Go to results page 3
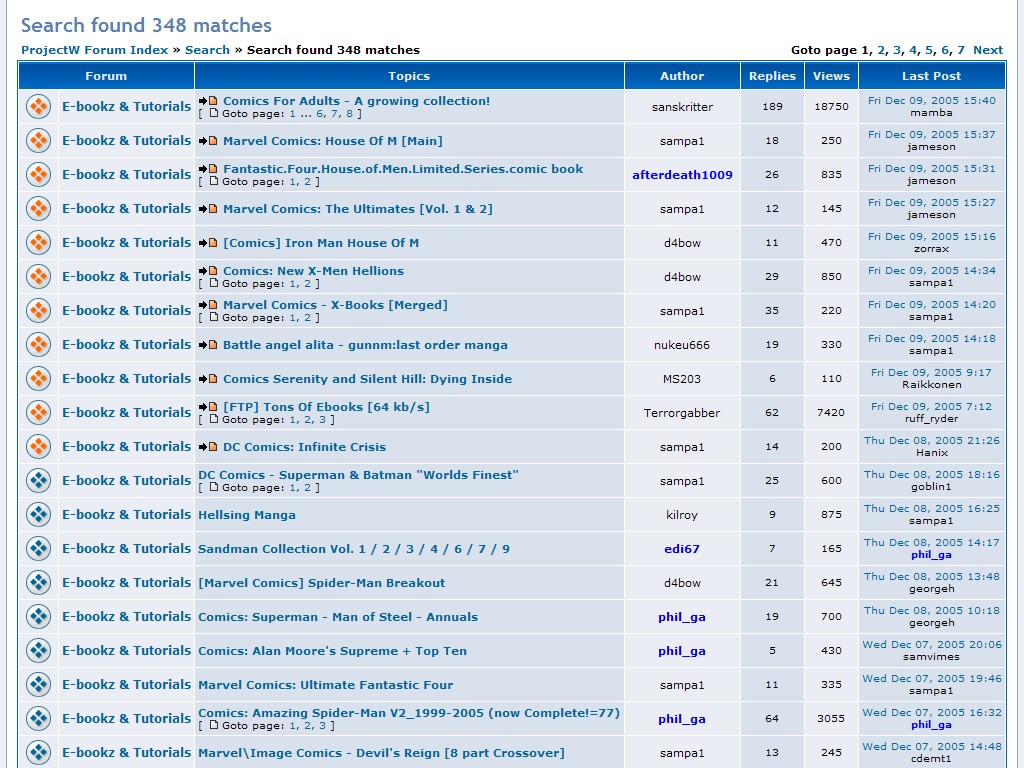1024x768 pixels. [x=897, y=50]
